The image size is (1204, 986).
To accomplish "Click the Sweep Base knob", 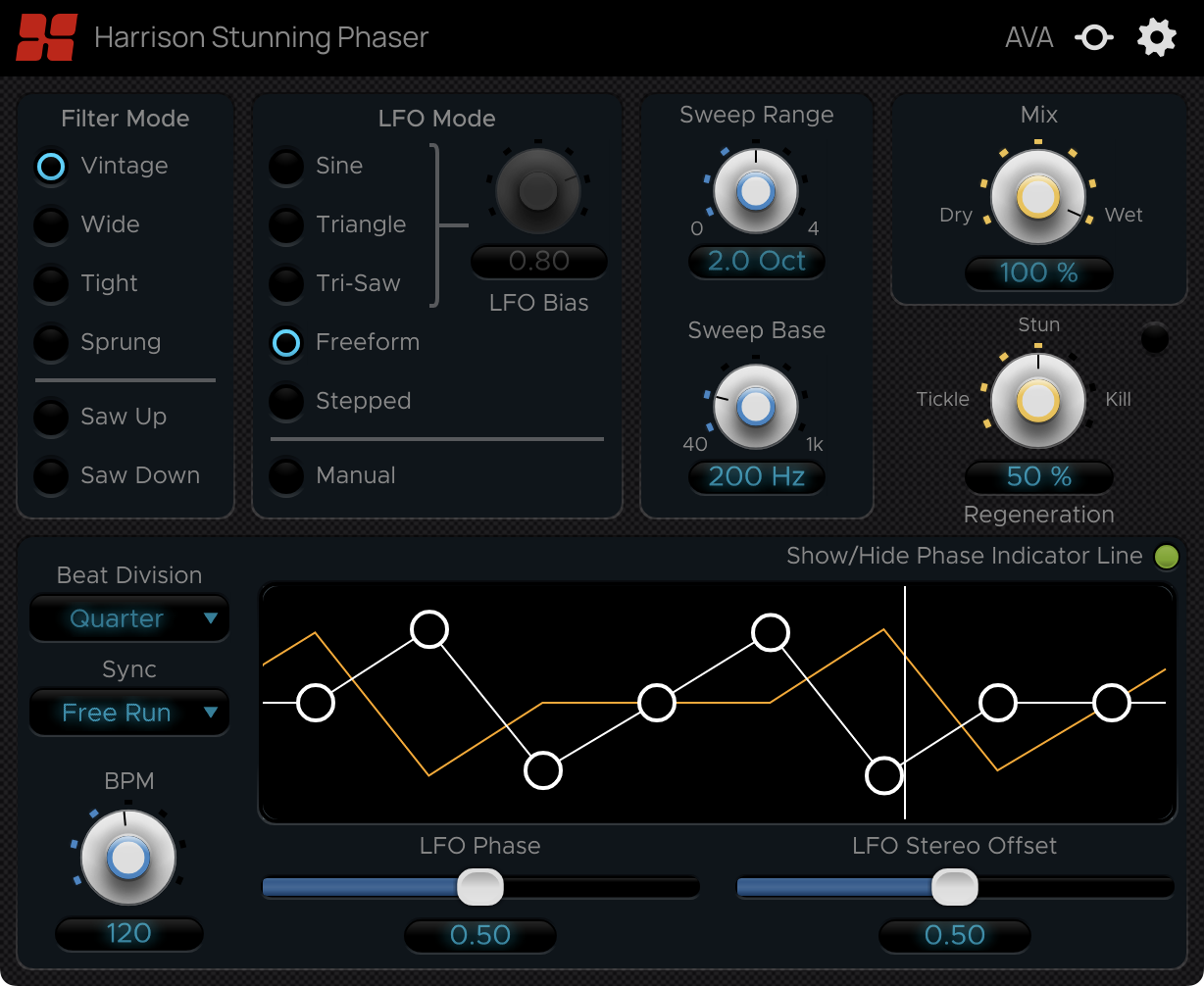I will tap(755, 406).
